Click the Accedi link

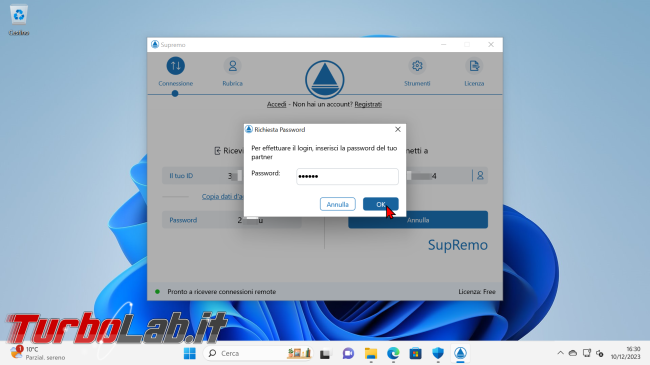(x=276, y=104)
